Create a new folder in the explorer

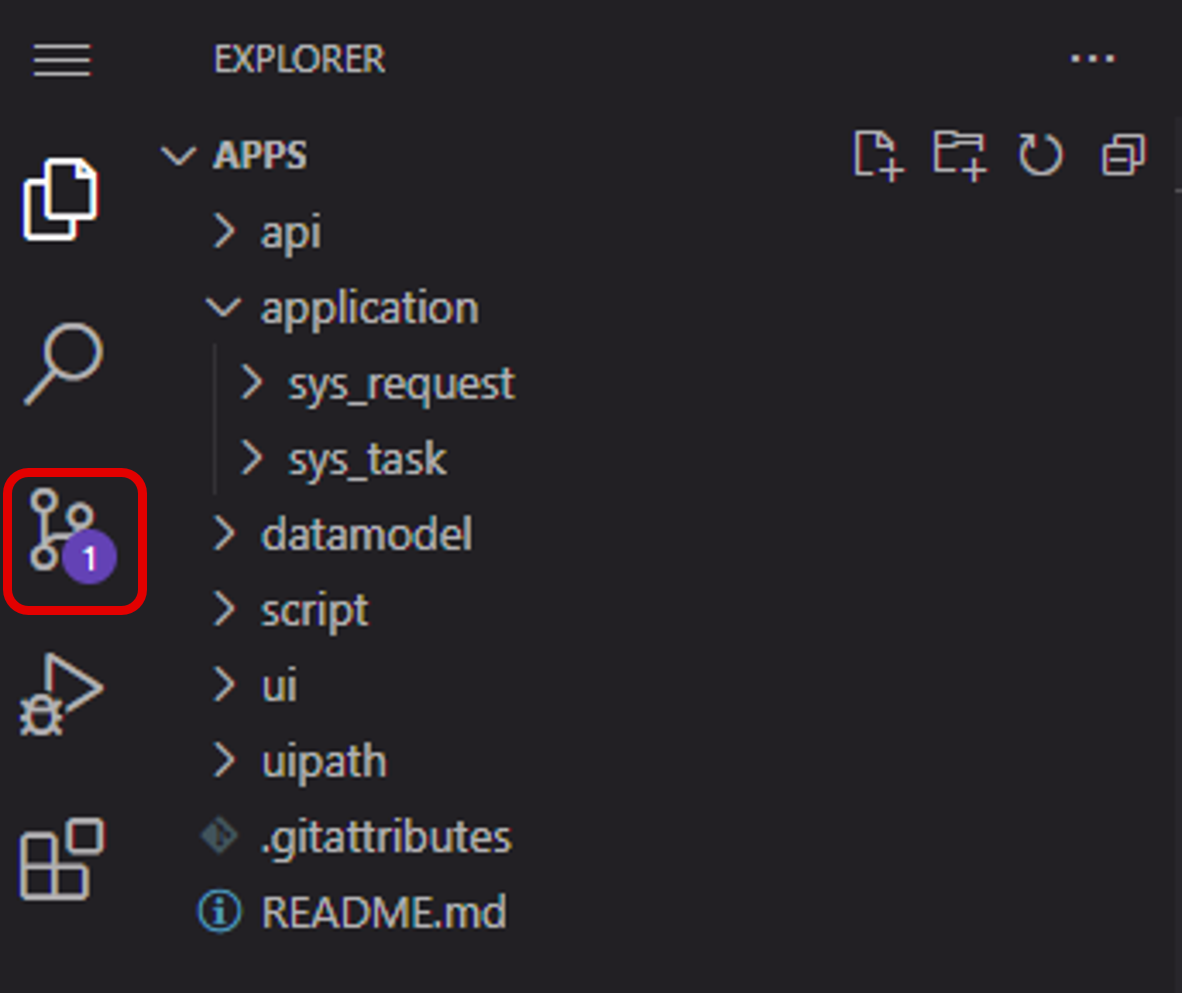tap(959, 155)
